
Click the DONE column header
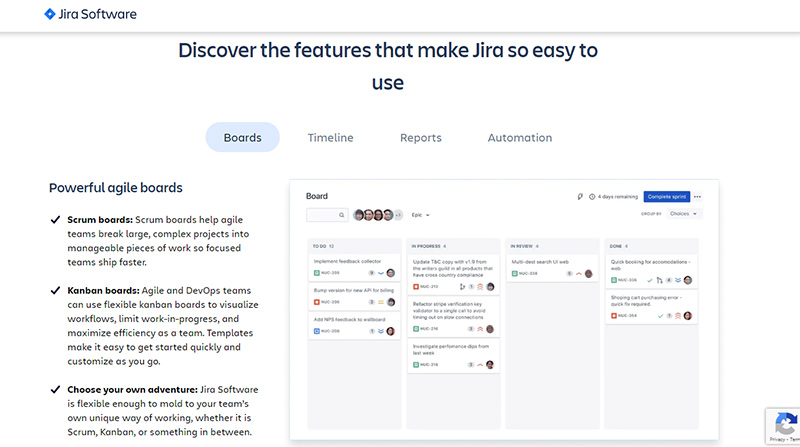(618, 246)
